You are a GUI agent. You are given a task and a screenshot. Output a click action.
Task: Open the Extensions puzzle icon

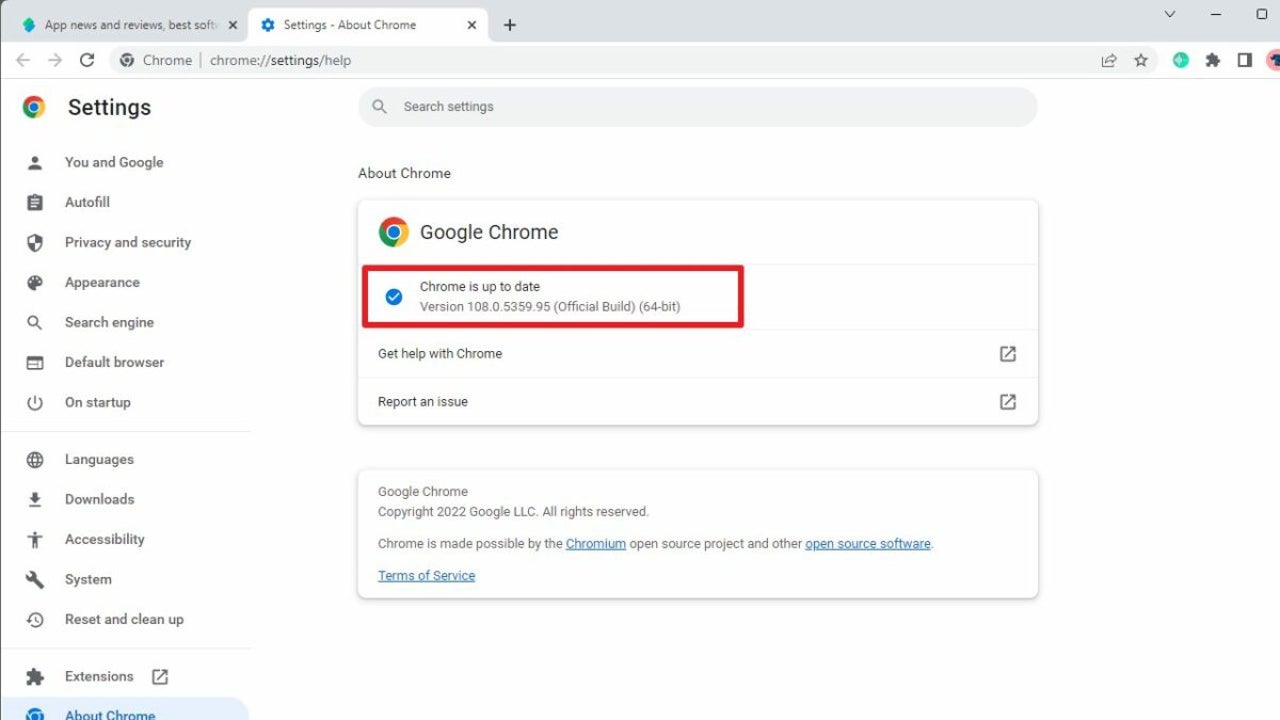(1213, 60)
